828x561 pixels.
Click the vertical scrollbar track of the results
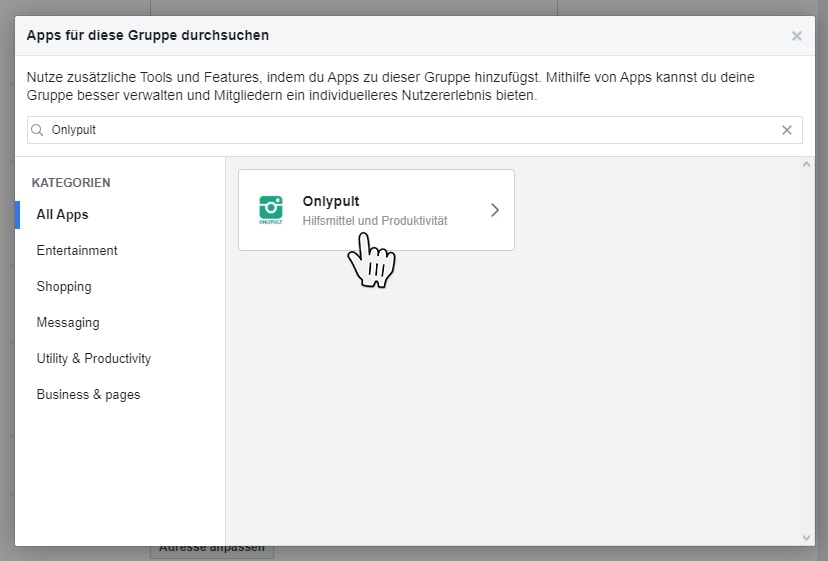(x=807, y=350)
